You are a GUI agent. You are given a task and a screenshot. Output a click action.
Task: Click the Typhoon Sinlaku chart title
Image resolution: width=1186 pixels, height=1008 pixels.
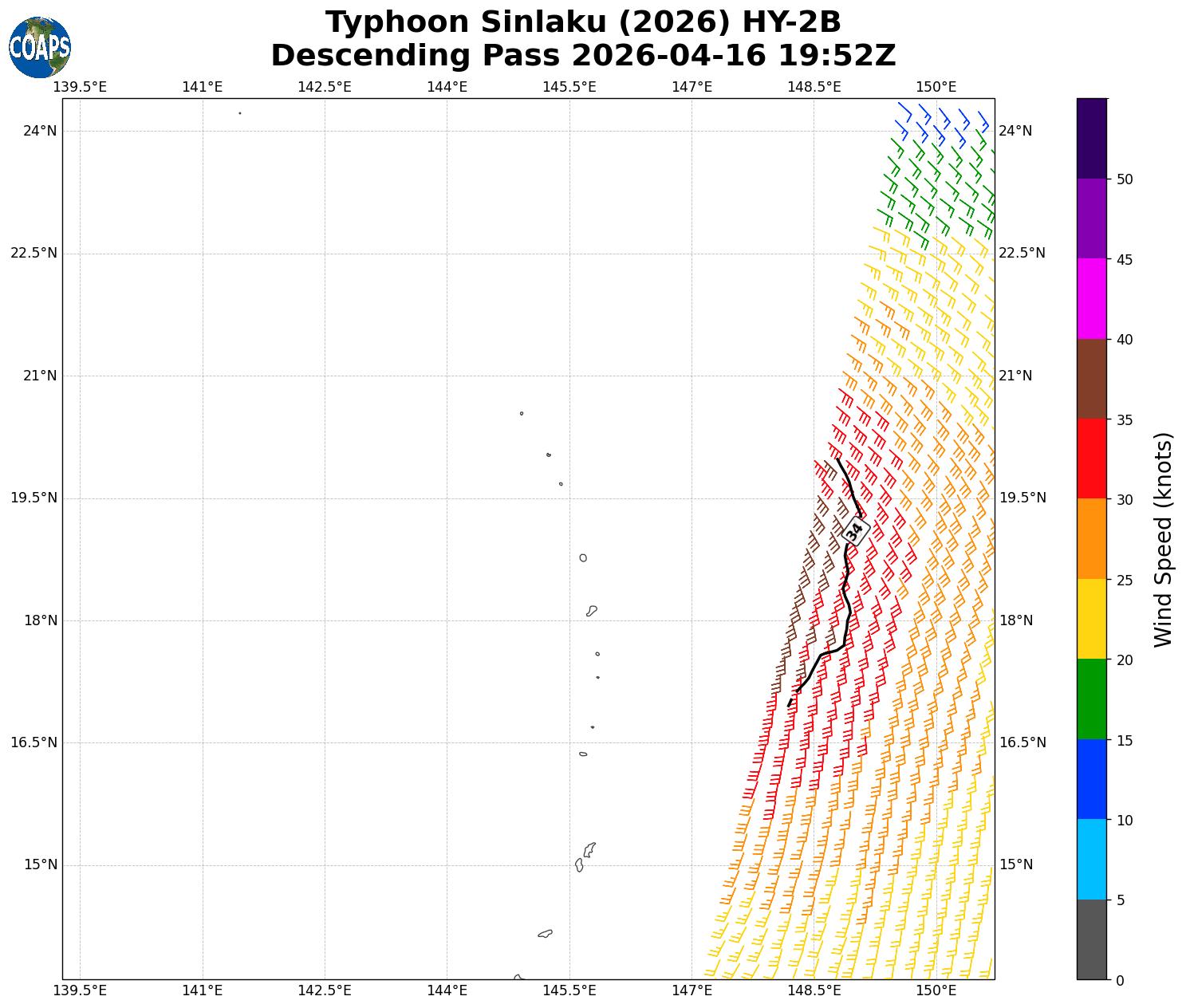[583, 22]
